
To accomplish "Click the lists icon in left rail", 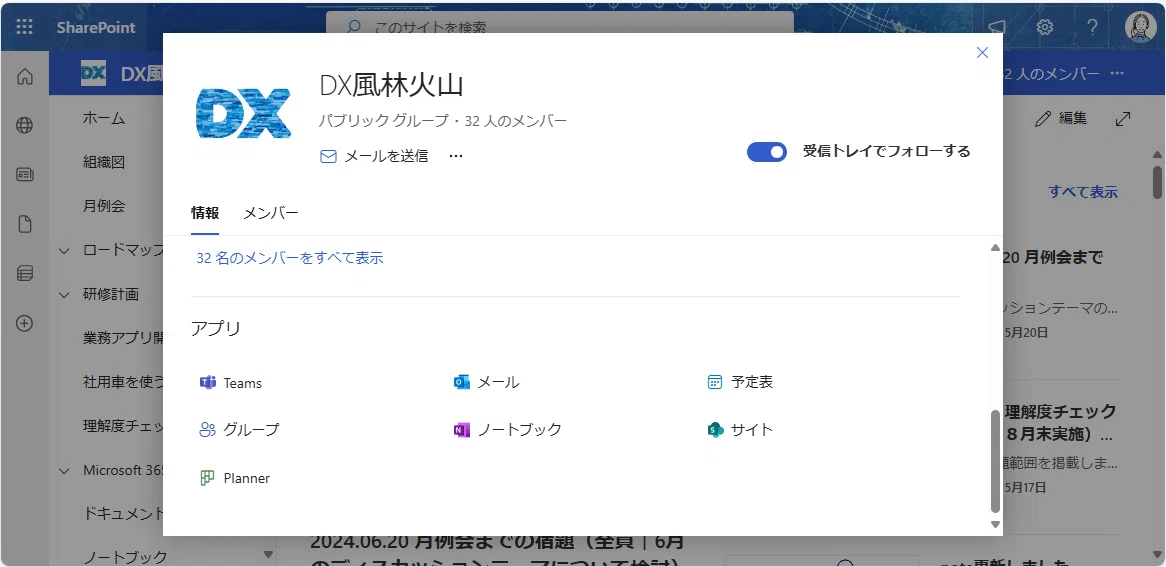I will (25, 273).
